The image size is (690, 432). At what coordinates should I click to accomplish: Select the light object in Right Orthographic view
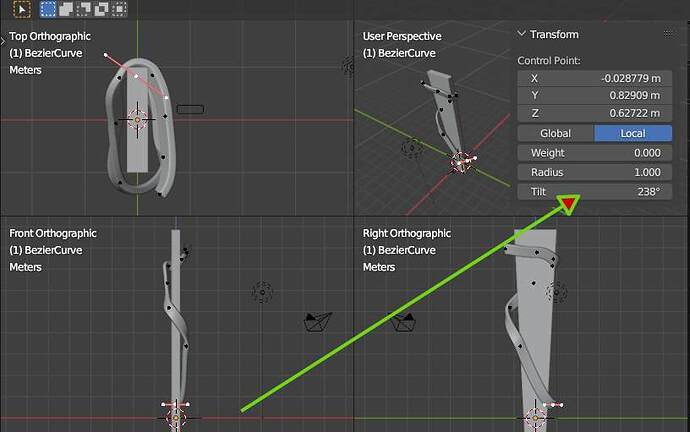coord(556,292)
